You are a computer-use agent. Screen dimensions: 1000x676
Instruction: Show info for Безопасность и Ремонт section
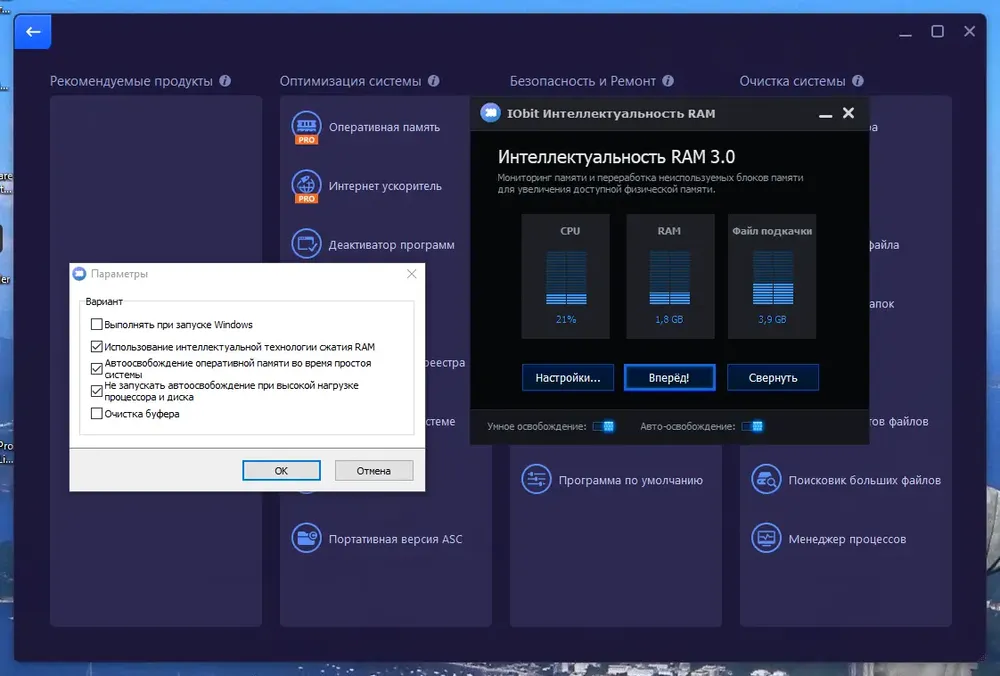coord(668,81)
